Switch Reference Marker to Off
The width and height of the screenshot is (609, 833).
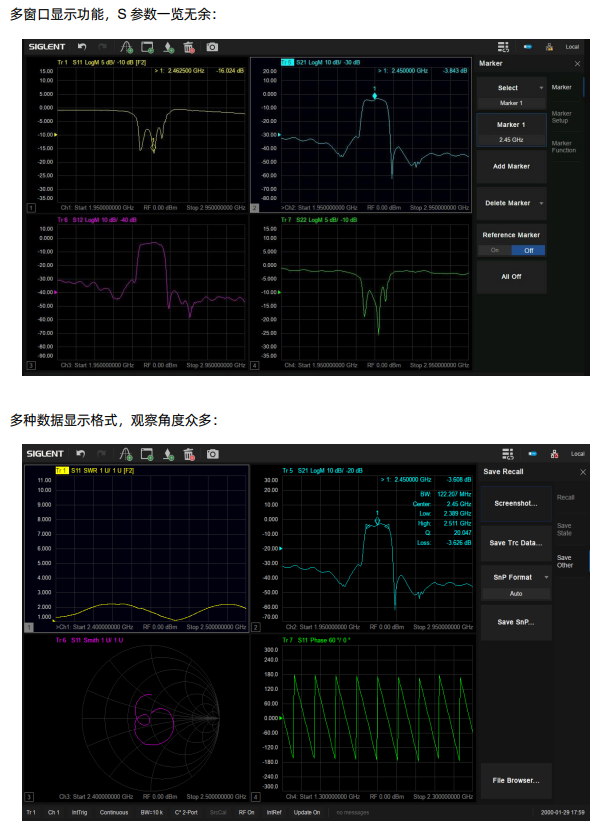[x=528, y=250]
